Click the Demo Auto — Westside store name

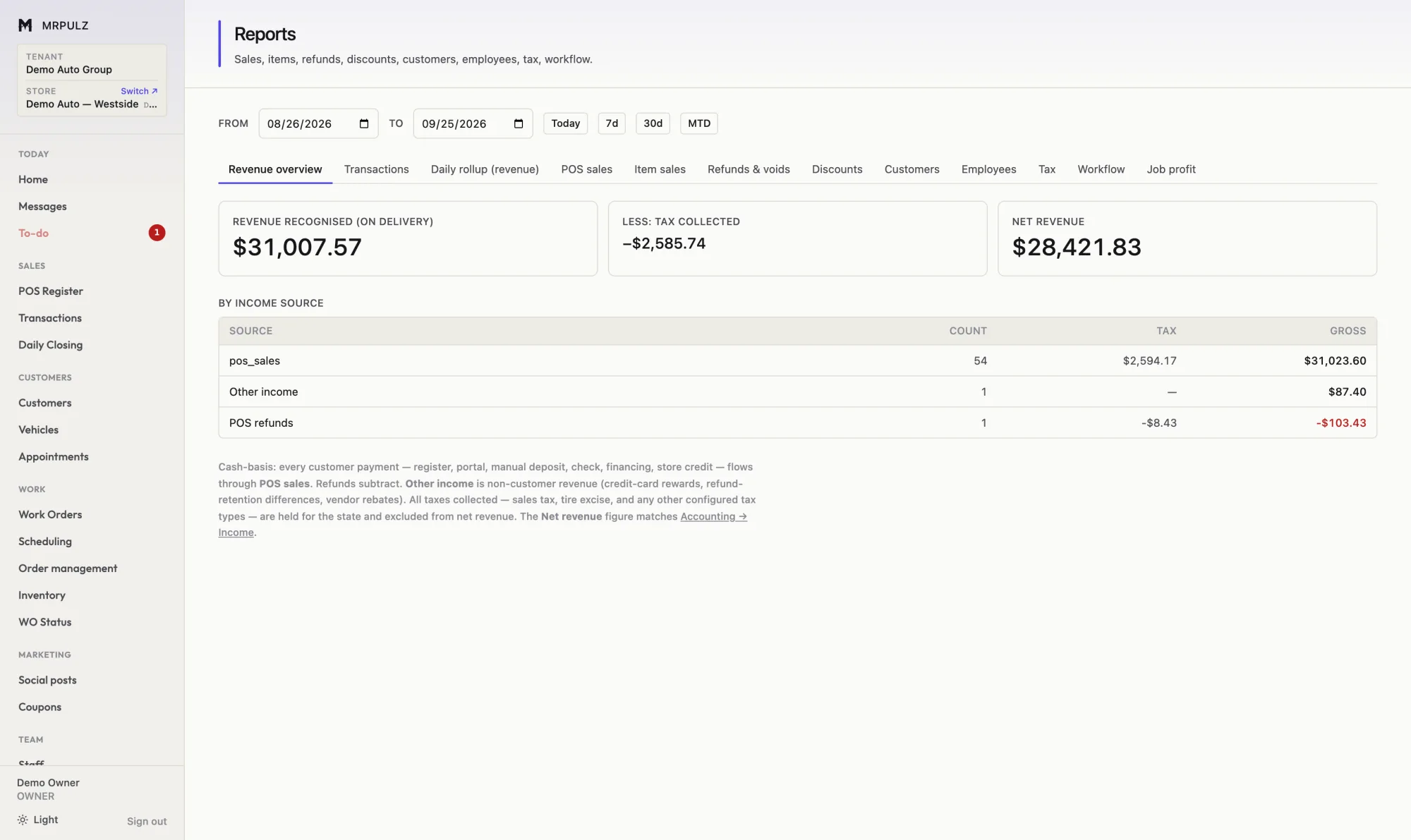pos(83,104)
